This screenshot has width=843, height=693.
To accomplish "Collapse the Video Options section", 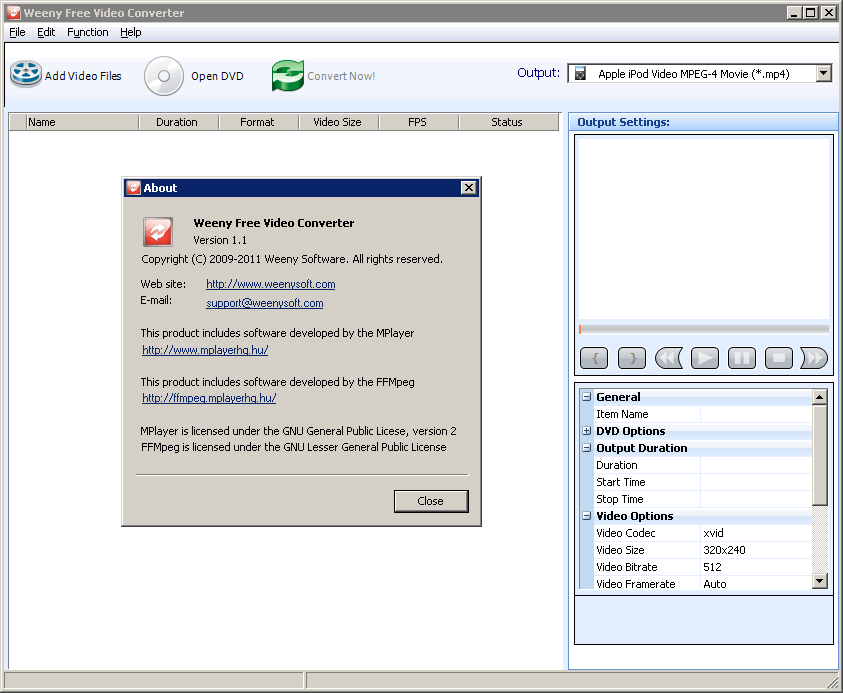I will coord(585,516).
